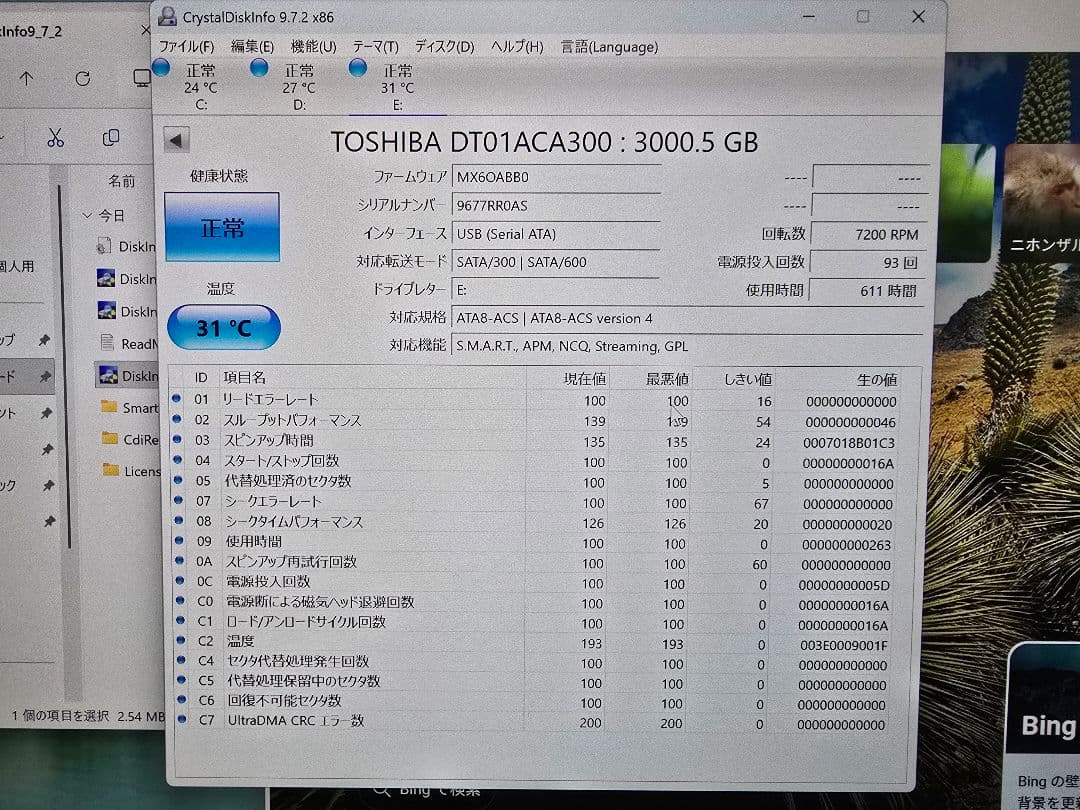Click the copy icon in Explorer toolbar

tap(111, 137)
